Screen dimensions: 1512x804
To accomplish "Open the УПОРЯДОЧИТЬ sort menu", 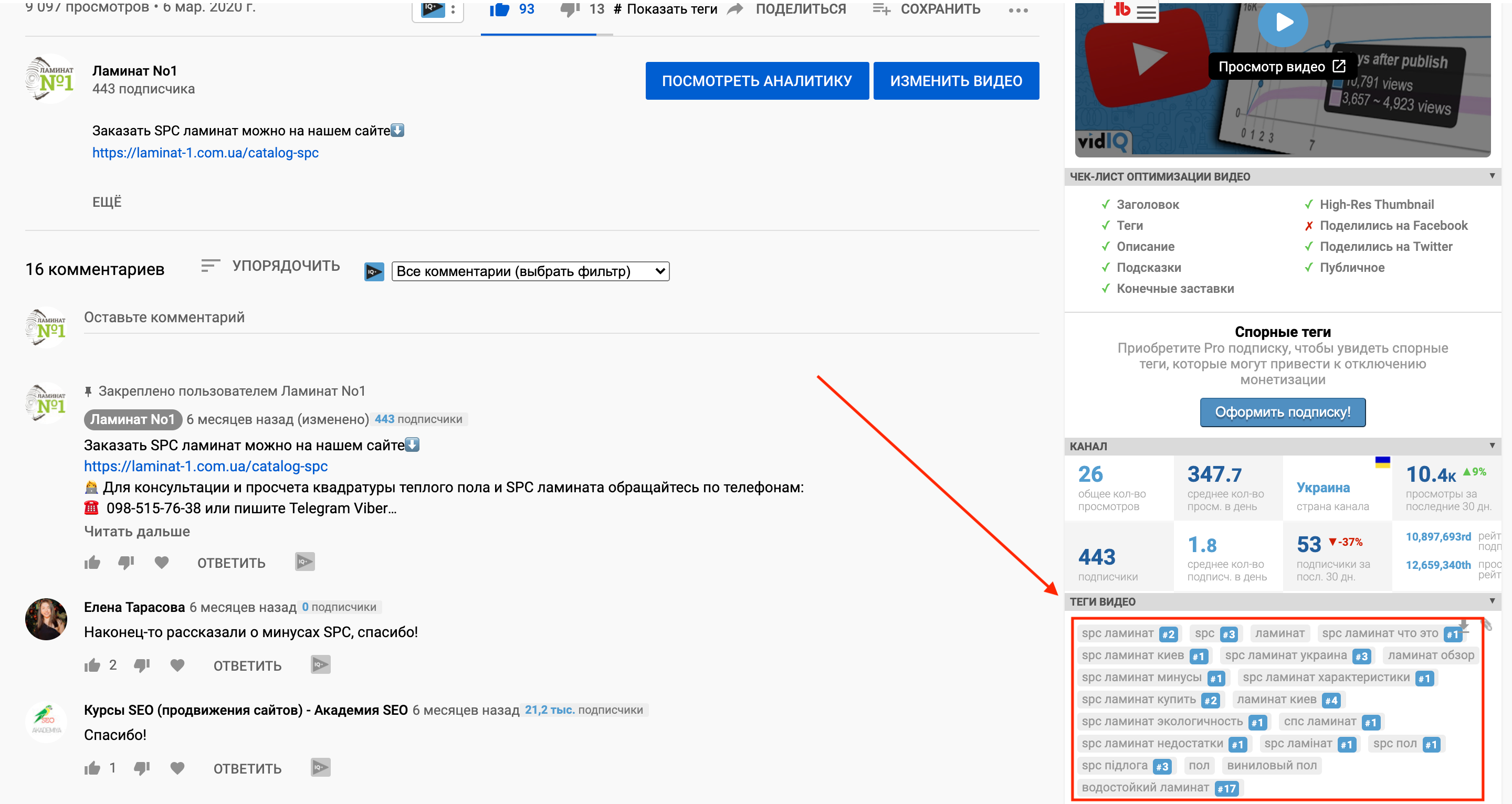I will click(270, 266).
